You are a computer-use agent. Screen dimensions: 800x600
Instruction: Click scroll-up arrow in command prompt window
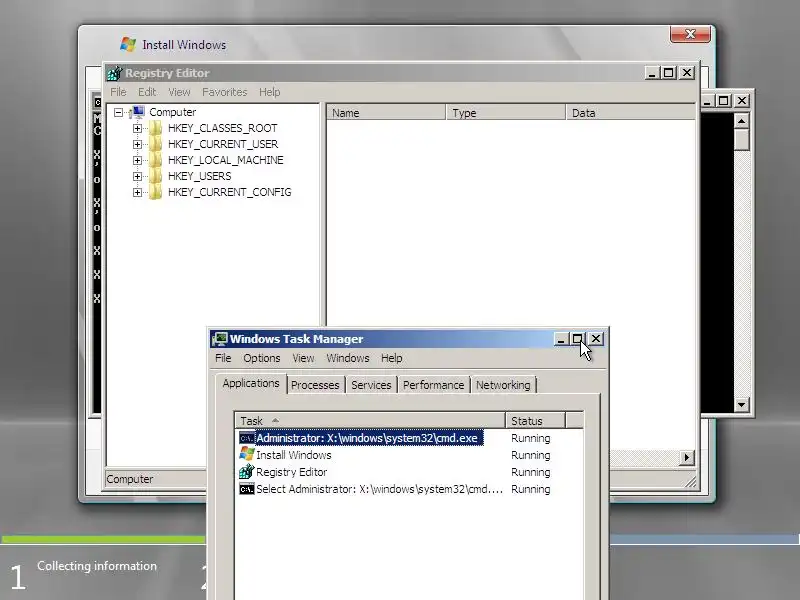[x=741, y=121]
